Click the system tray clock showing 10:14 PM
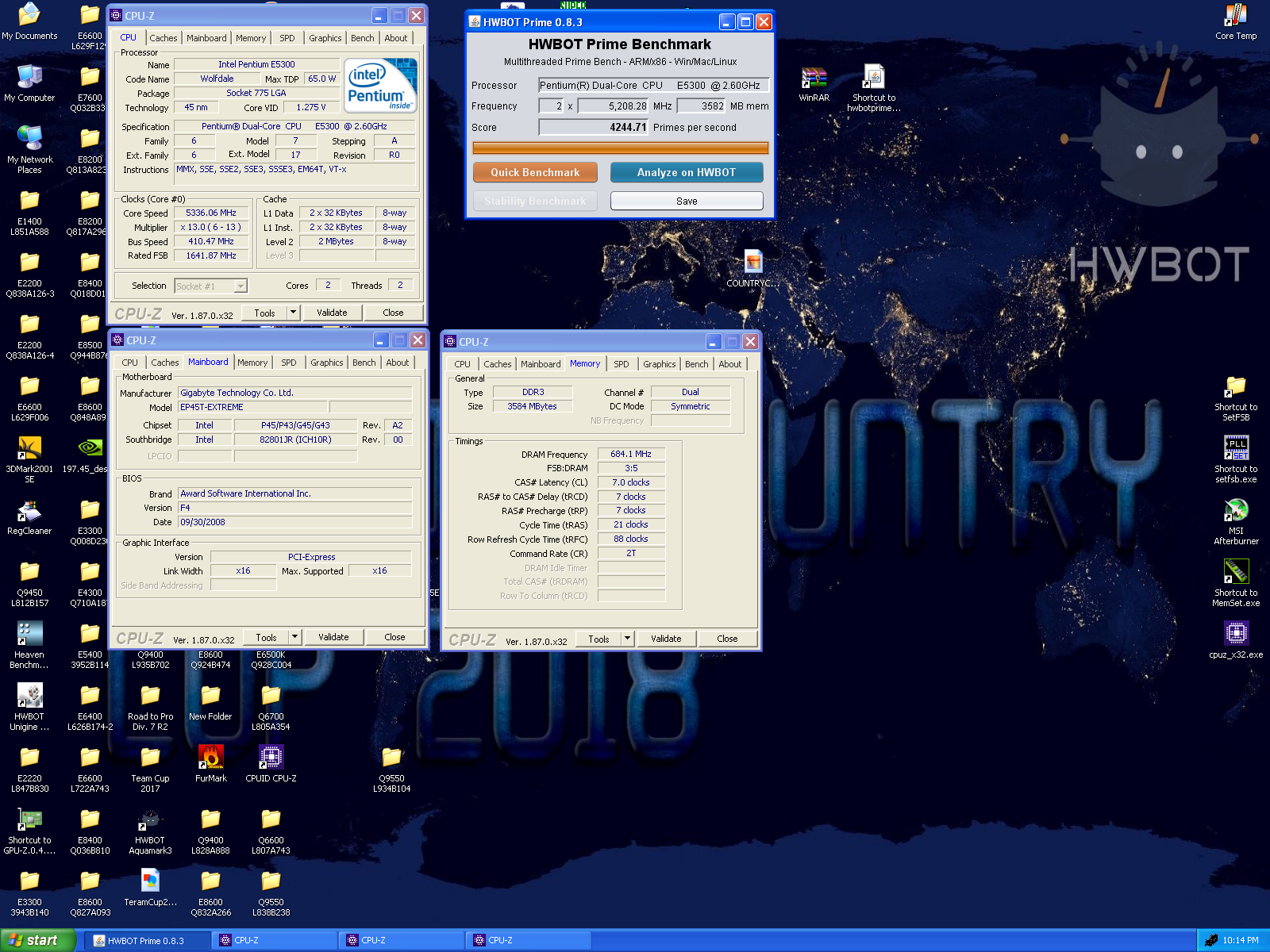The image size is (1270, 952). [x=1241, y=940]
